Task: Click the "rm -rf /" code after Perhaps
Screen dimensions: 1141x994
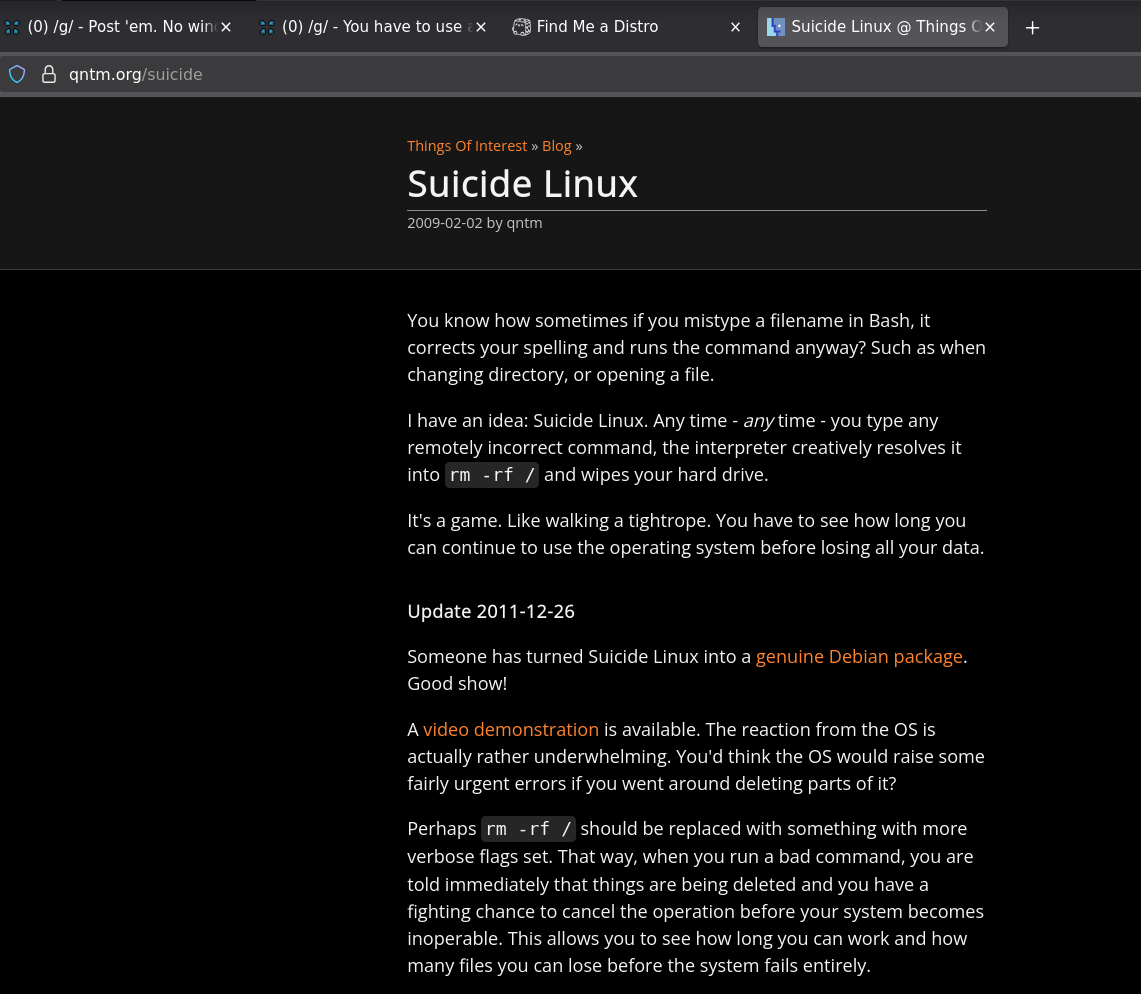Action: coord(528,829)
